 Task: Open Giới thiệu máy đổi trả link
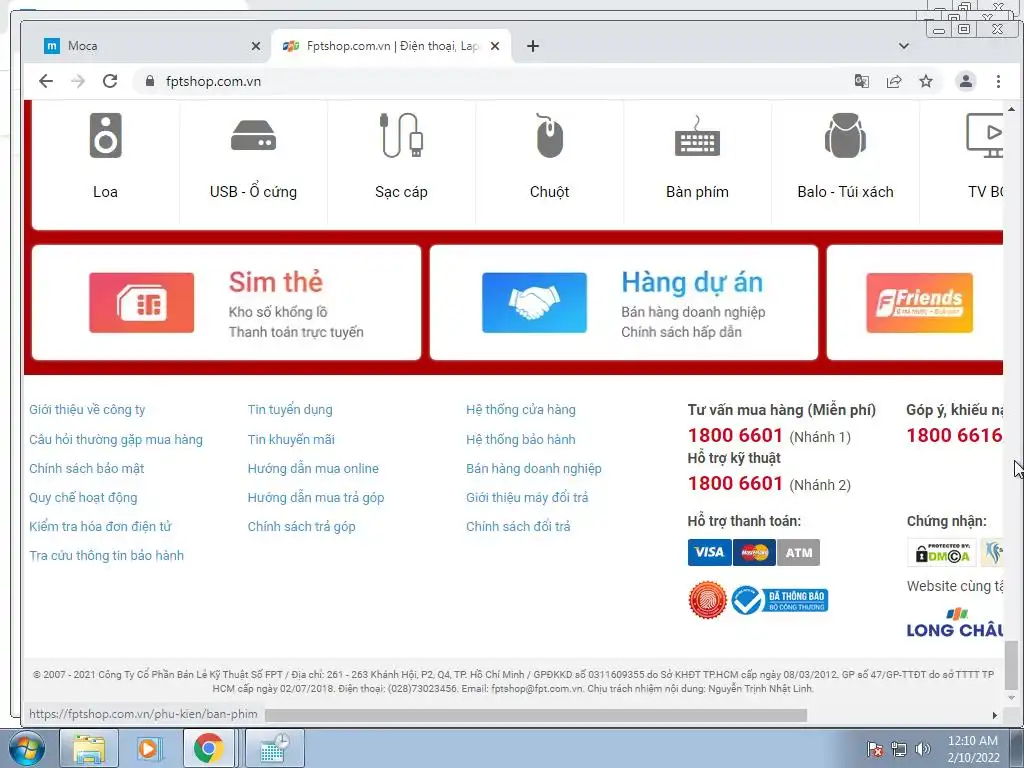tap(527, 498)
